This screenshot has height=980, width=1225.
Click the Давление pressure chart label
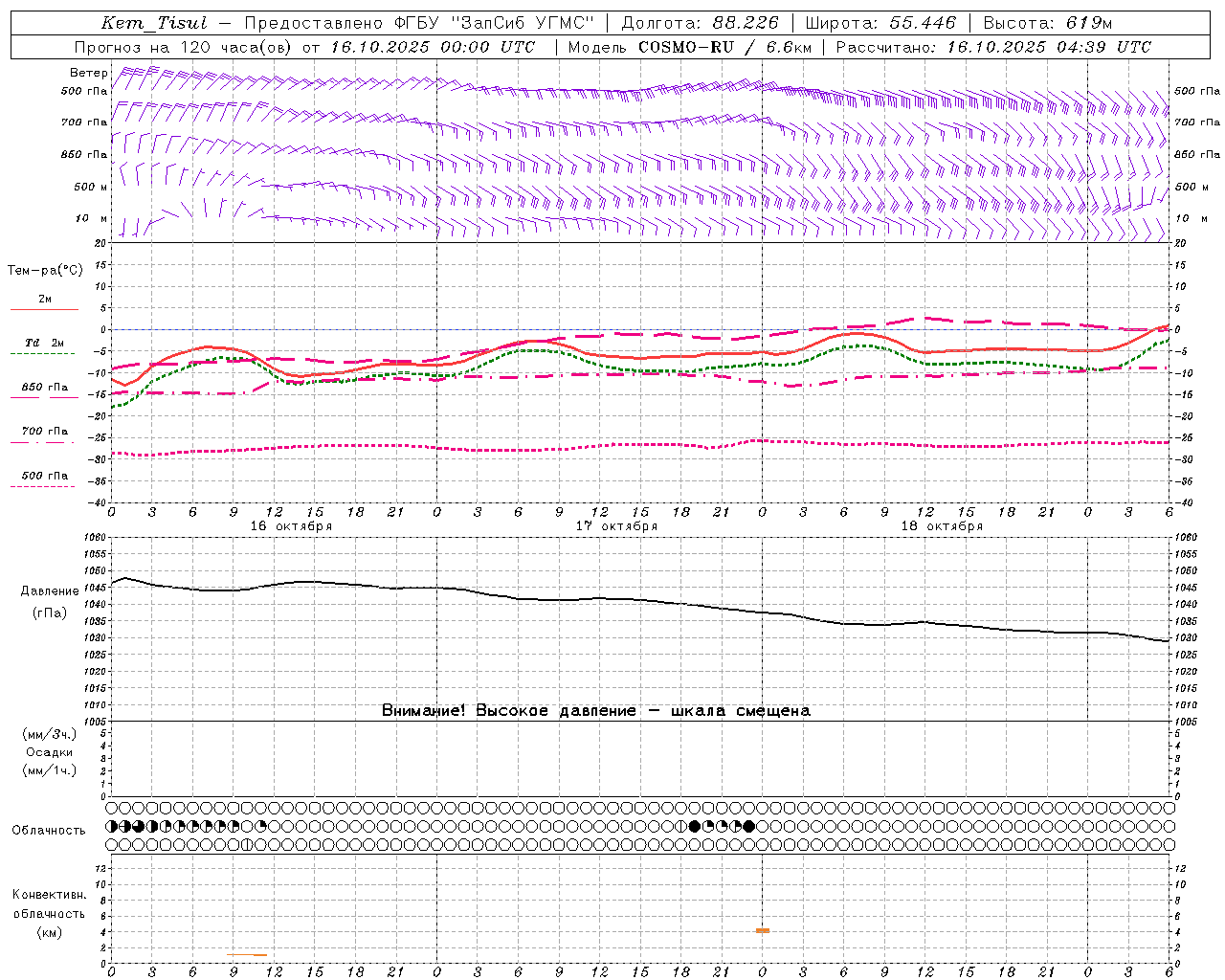click(x=50, y=591)
